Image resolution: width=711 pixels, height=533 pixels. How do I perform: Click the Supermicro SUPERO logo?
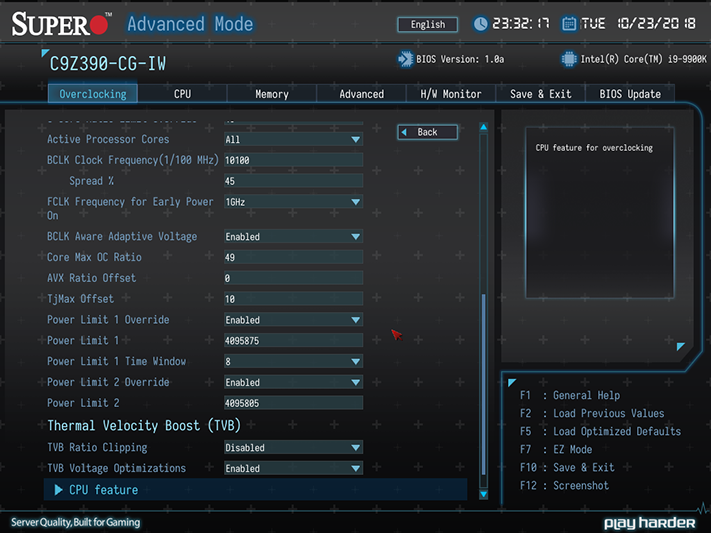click(61, 24)
